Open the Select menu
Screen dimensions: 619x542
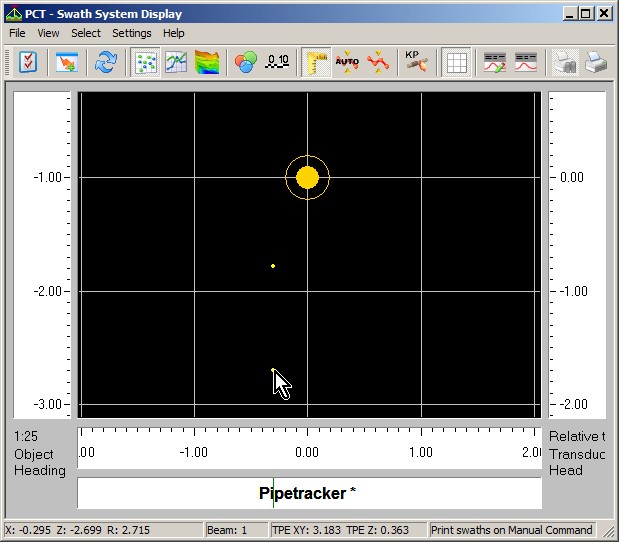click(86, 33)
